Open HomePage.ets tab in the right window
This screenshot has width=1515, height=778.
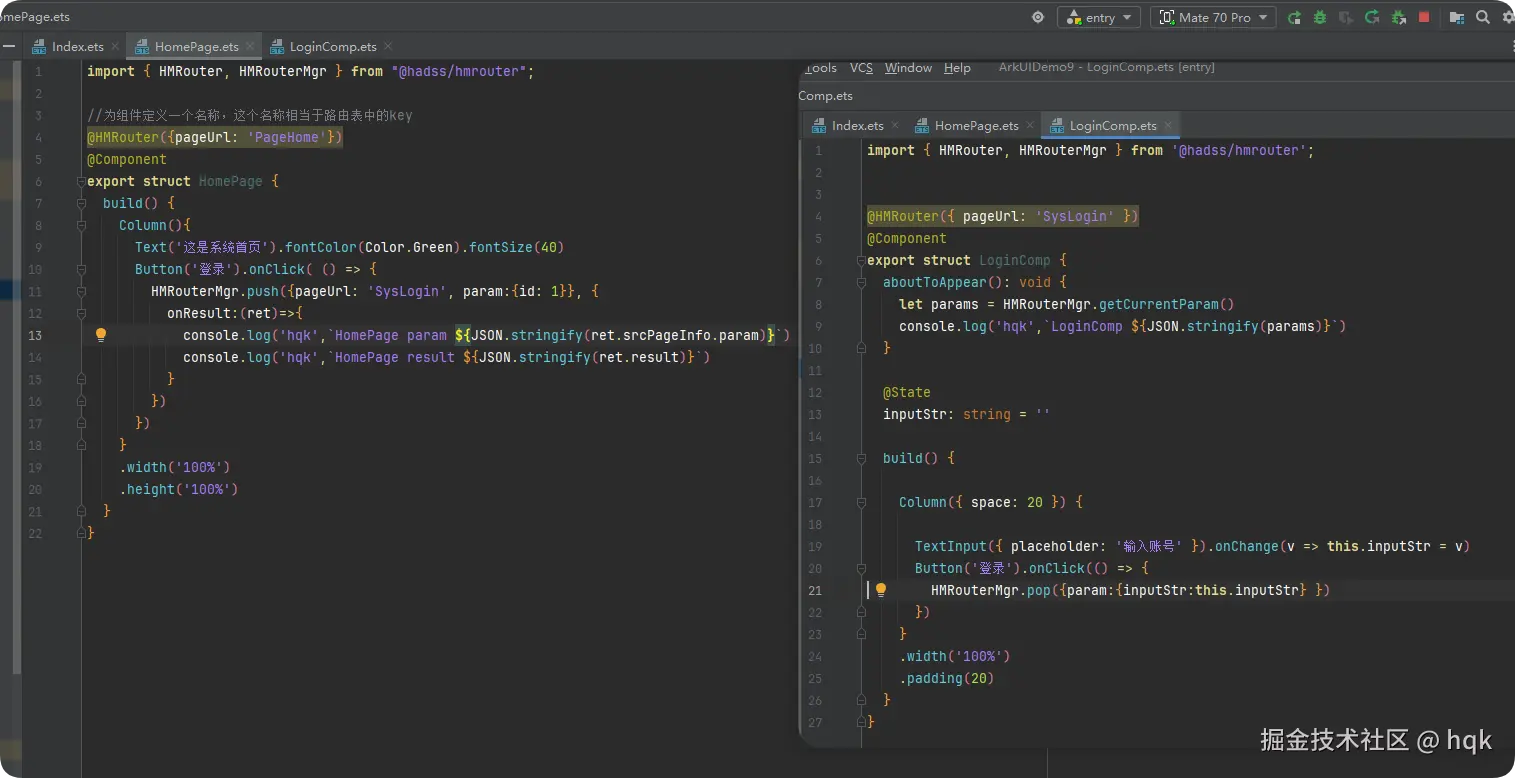[976, 125]
